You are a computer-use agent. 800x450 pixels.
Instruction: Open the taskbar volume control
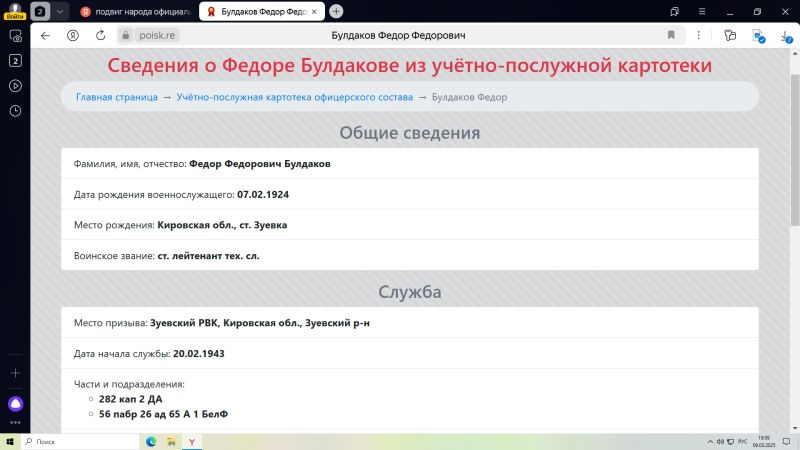pos(720,442)
